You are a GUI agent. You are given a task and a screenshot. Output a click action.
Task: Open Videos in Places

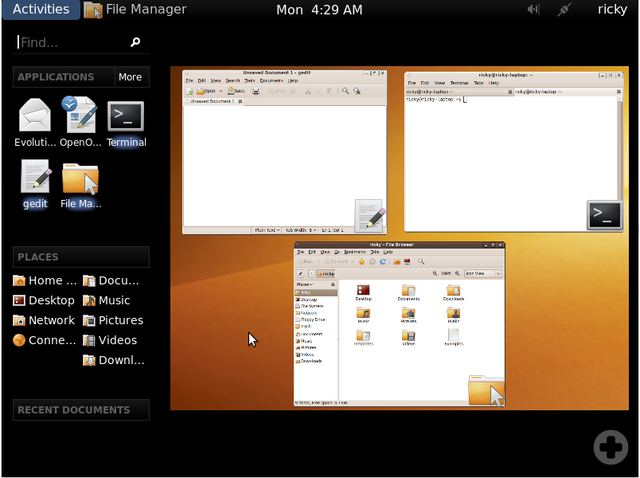(110, 340)
